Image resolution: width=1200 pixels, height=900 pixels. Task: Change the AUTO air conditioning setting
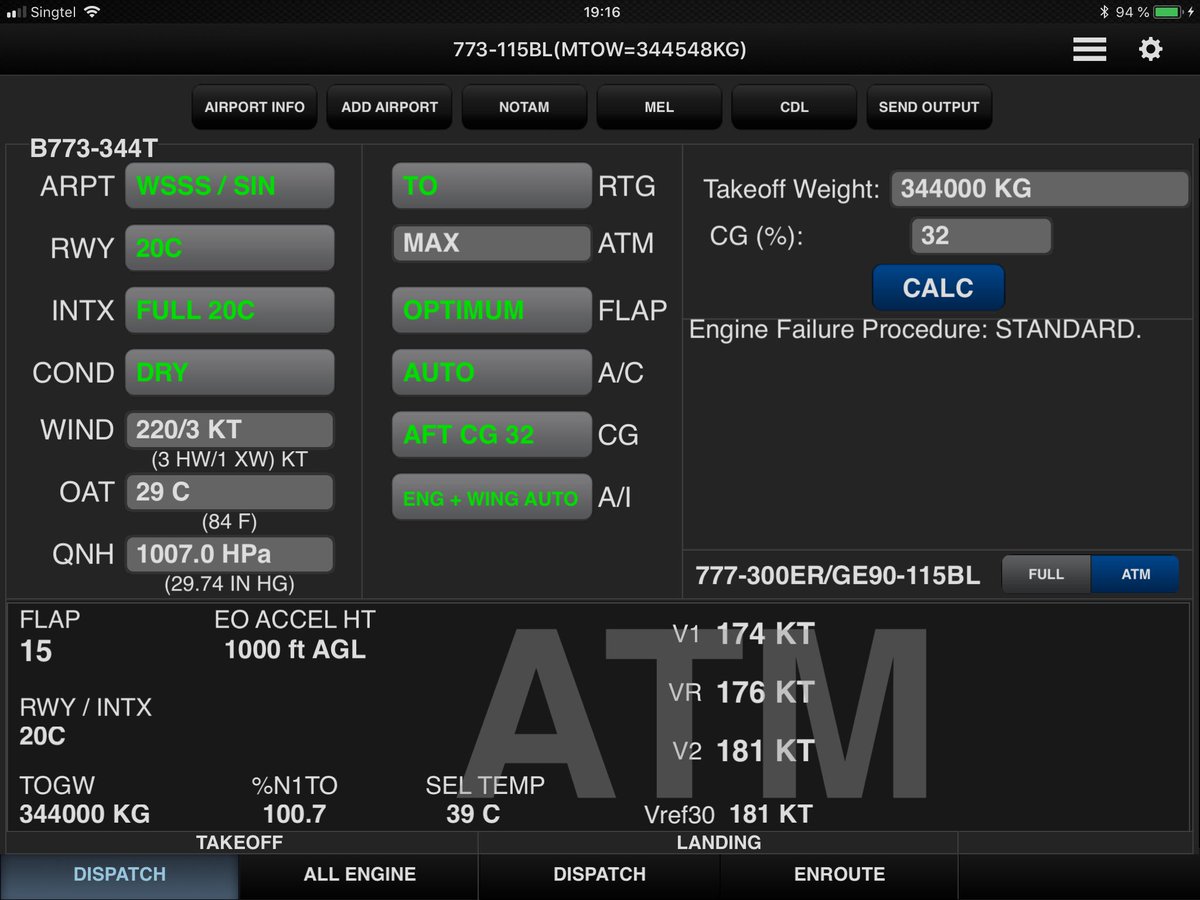point(491,372)
